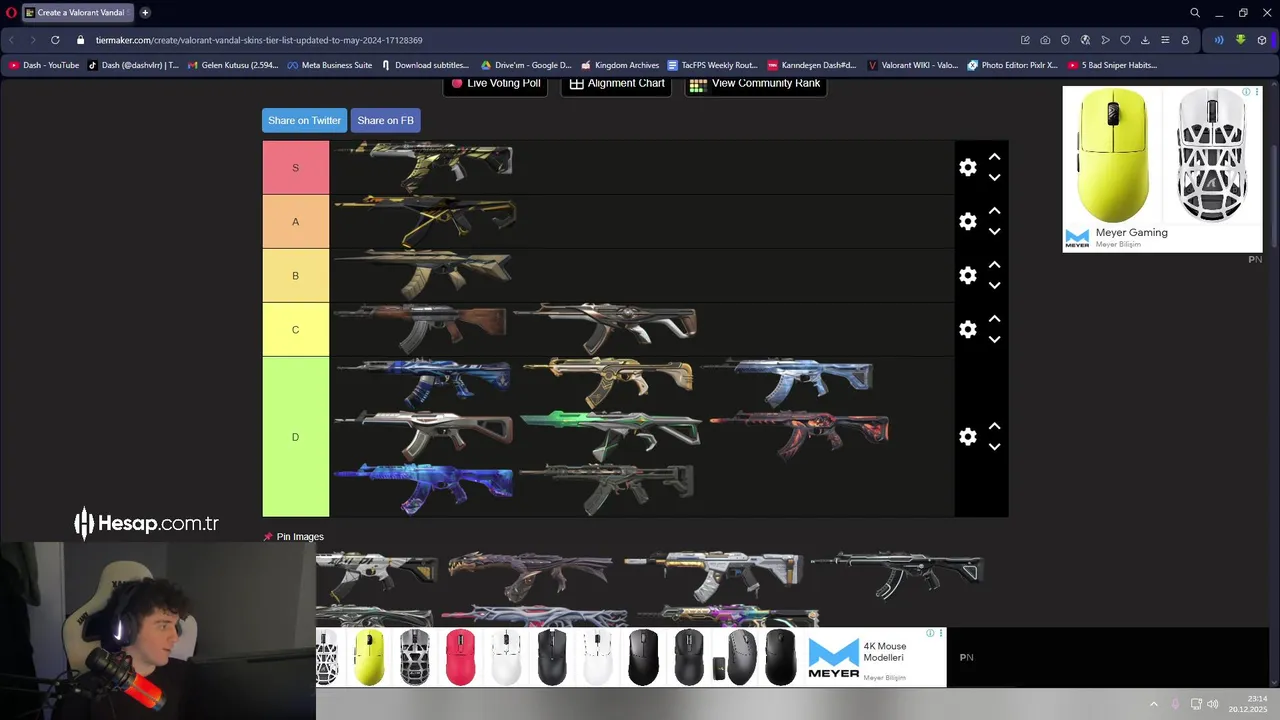
Task: Open page translate icon
Action: [x=1085, y=40]
